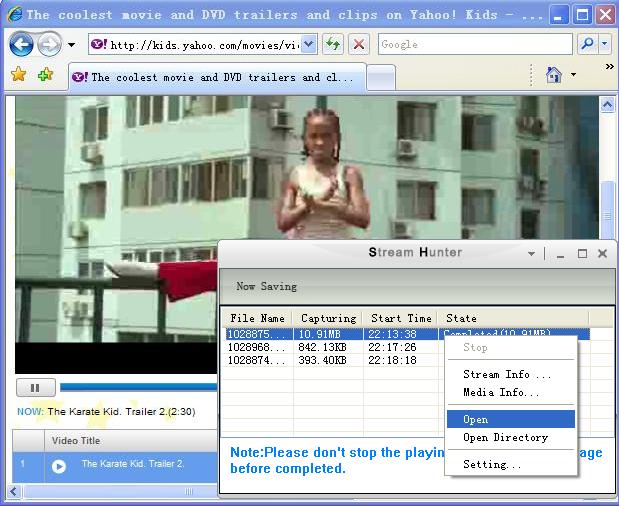Click the 'File Name' column header
Viewport: 619px width, 506px height.
coord(257,318)
